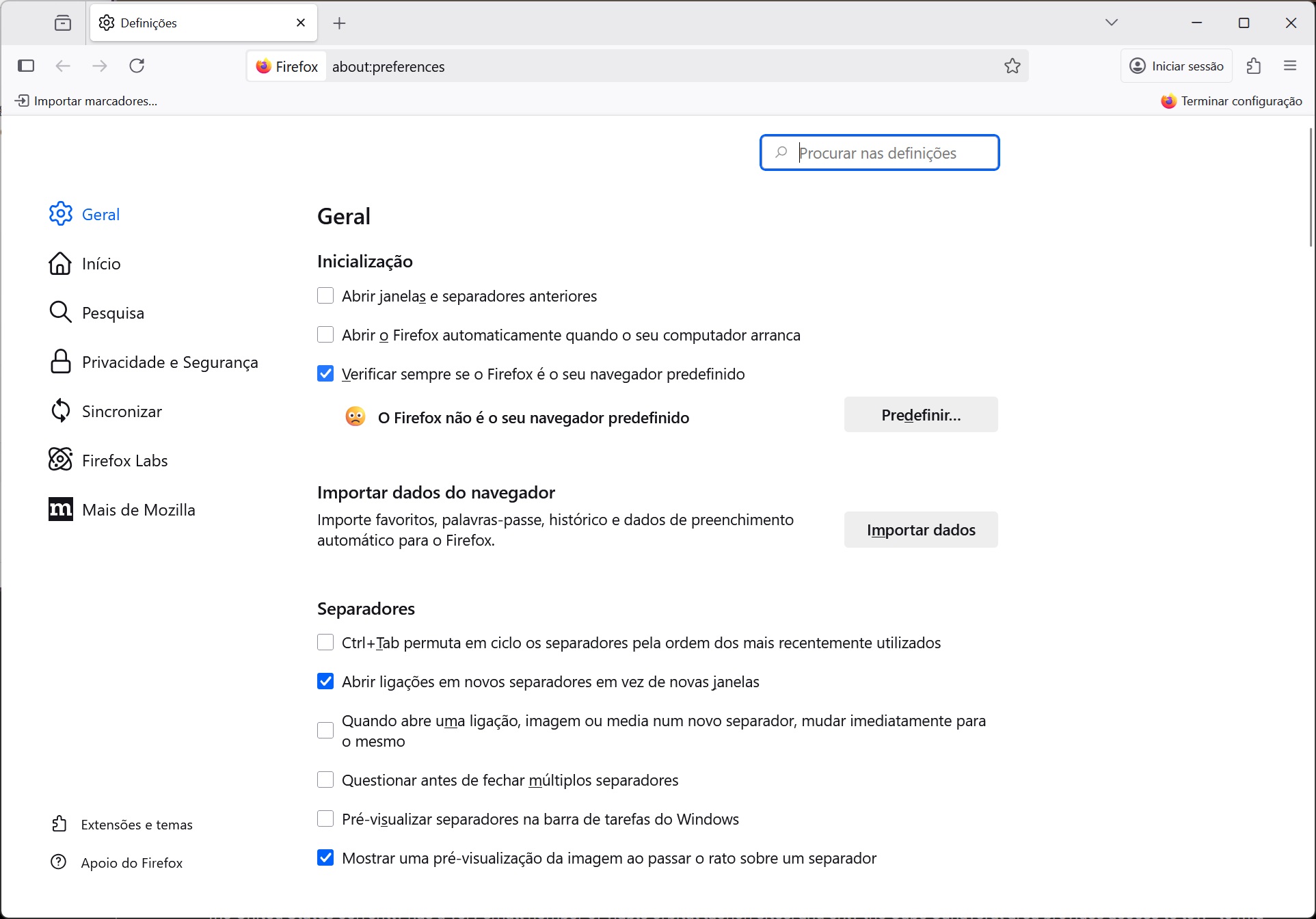The height and width of the screenshot is (919, 1316).
Task: Open the tab overview icon at top left
Action: [x=63, y=23]
